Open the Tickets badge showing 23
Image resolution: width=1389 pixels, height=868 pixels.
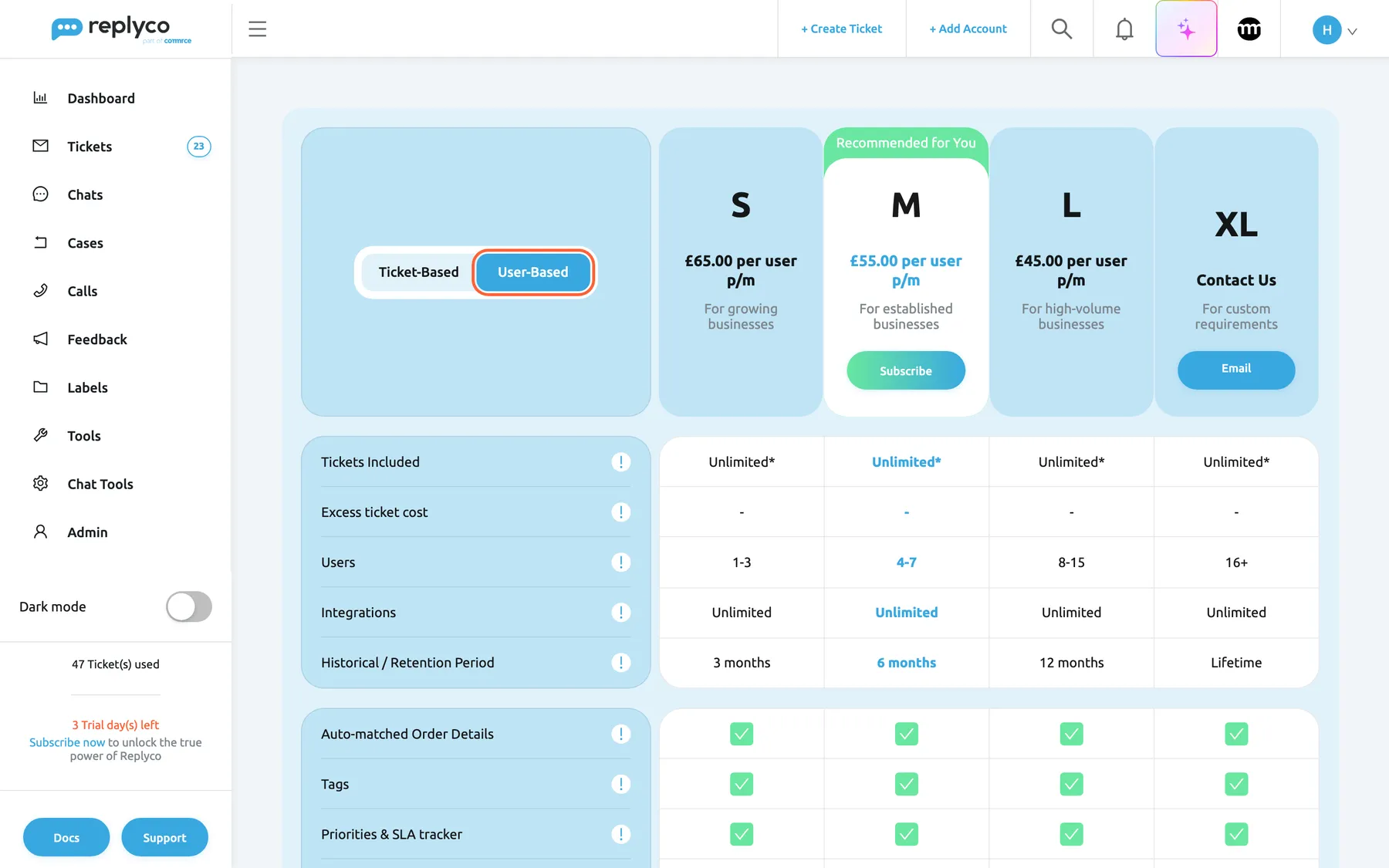(x=199, y=146)
